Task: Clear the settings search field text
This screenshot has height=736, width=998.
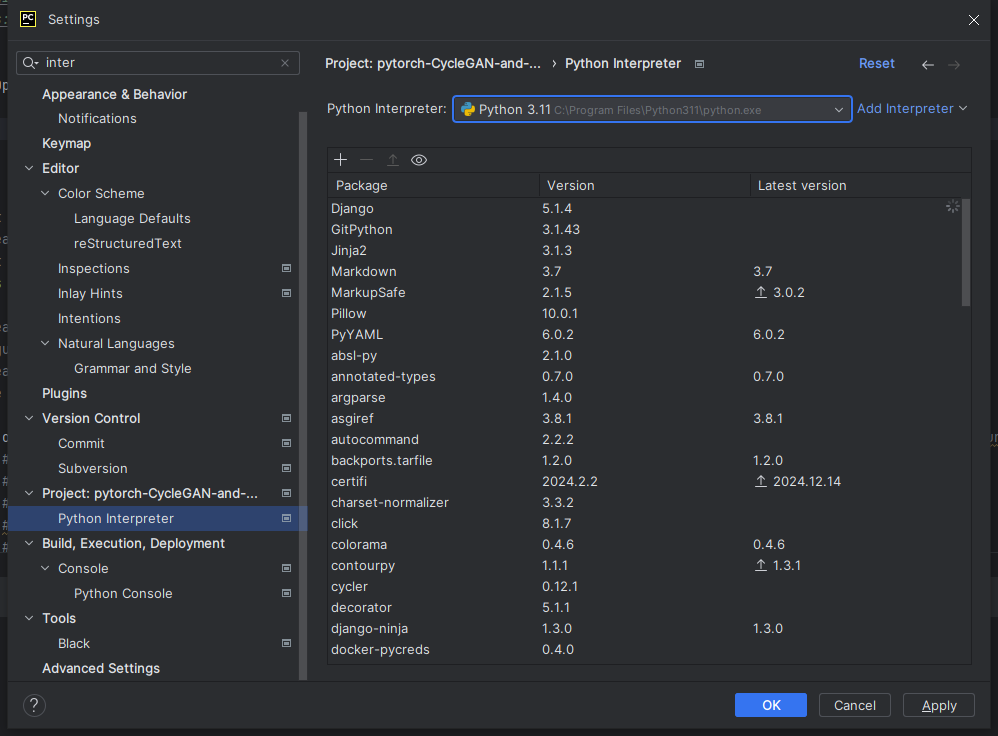Action: point(285,63)
